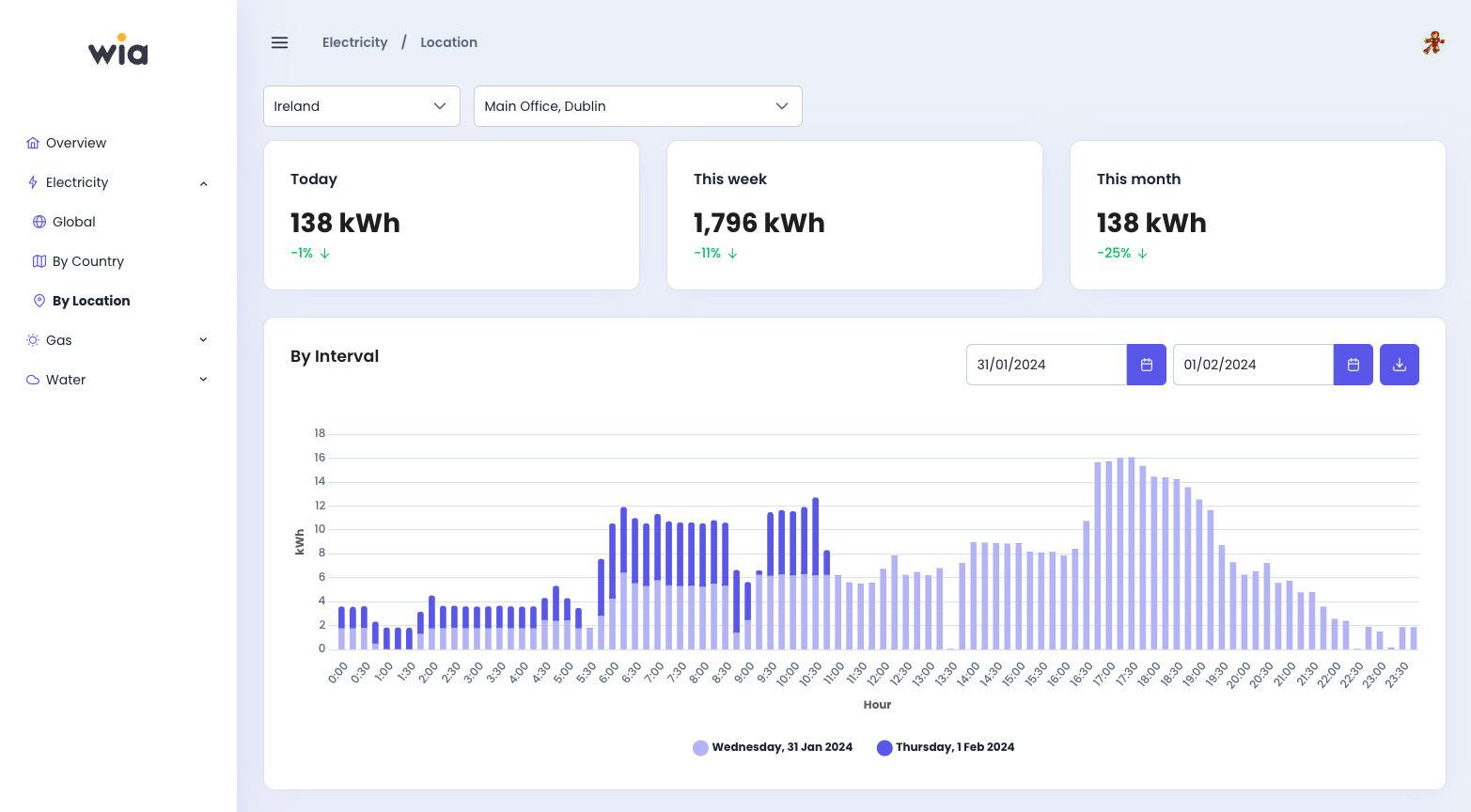Click the By Location pin icon
1471x812 pixels.
point(39,301)
